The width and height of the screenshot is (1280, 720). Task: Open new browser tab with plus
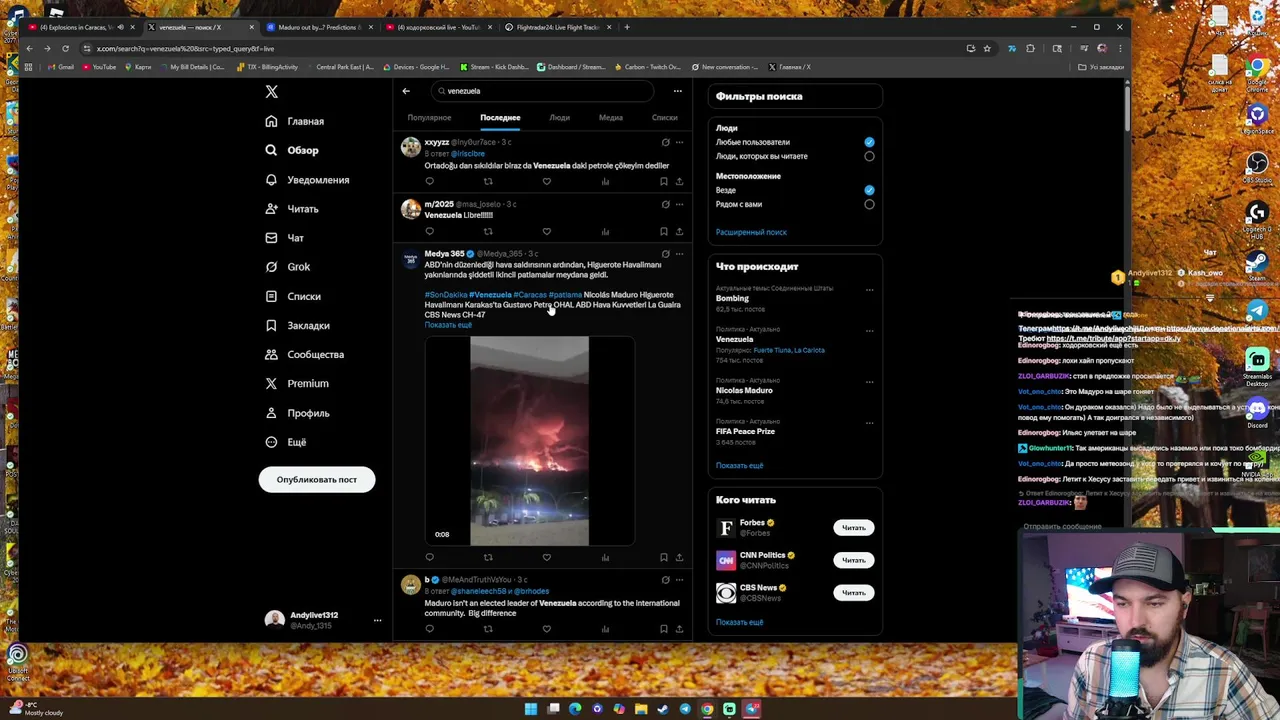[627, 27]
